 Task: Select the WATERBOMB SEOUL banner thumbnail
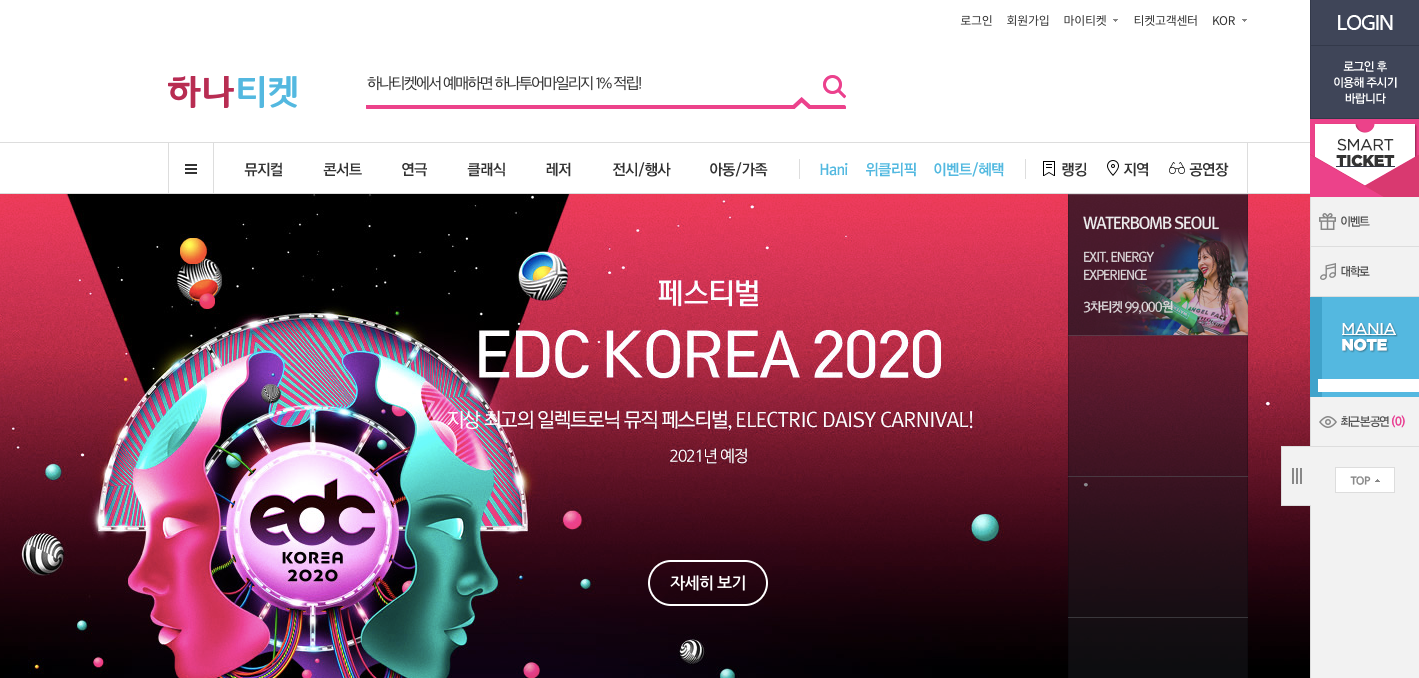1158,265
